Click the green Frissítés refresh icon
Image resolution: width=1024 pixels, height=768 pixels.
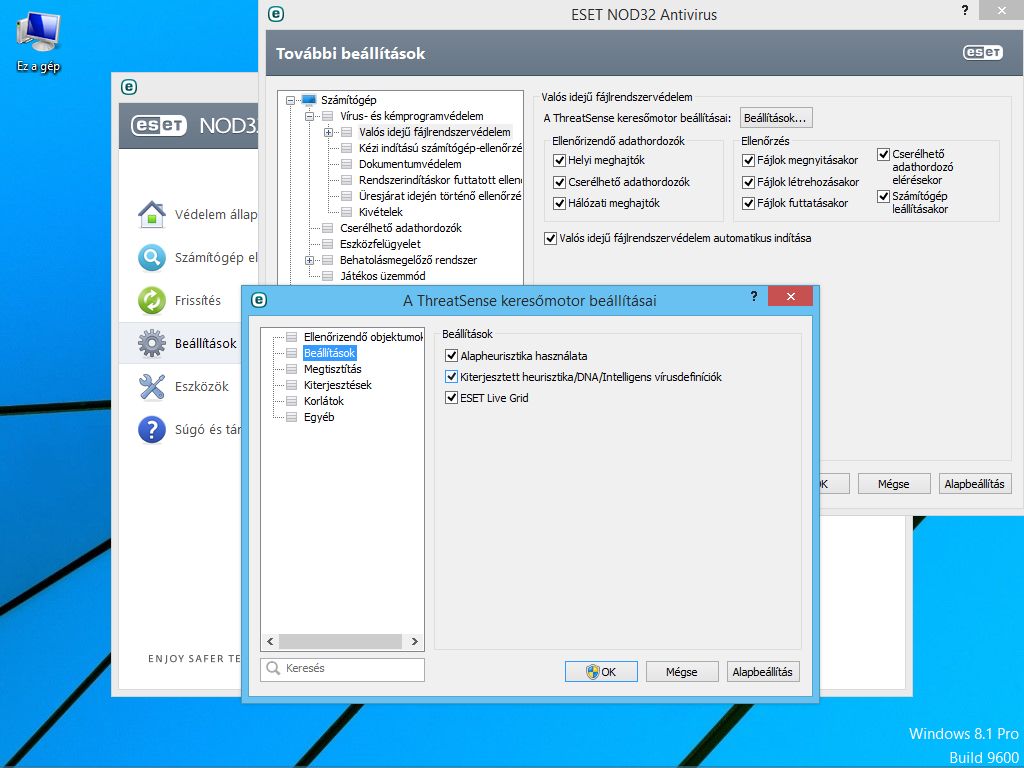point(152,300)
